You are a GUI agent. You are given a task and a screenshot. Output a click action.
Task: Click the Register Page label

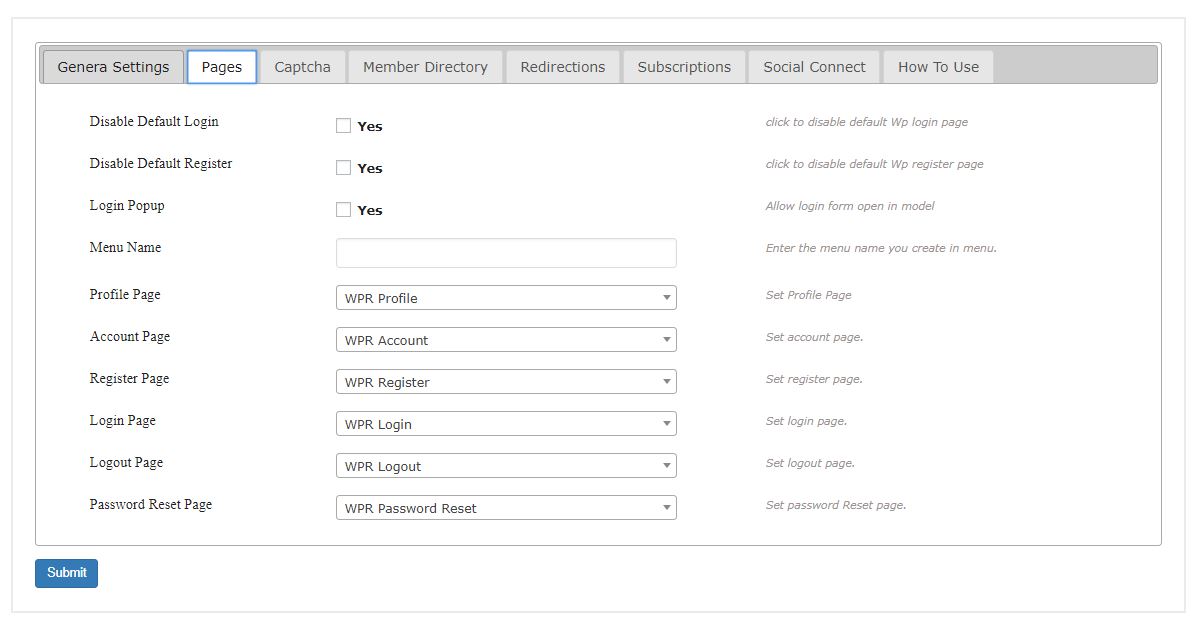click(x=130, y=379)
